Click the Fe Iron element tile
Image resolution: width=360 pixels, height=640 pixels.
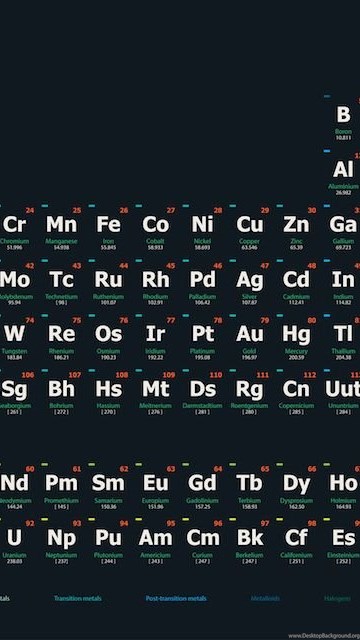109,229
